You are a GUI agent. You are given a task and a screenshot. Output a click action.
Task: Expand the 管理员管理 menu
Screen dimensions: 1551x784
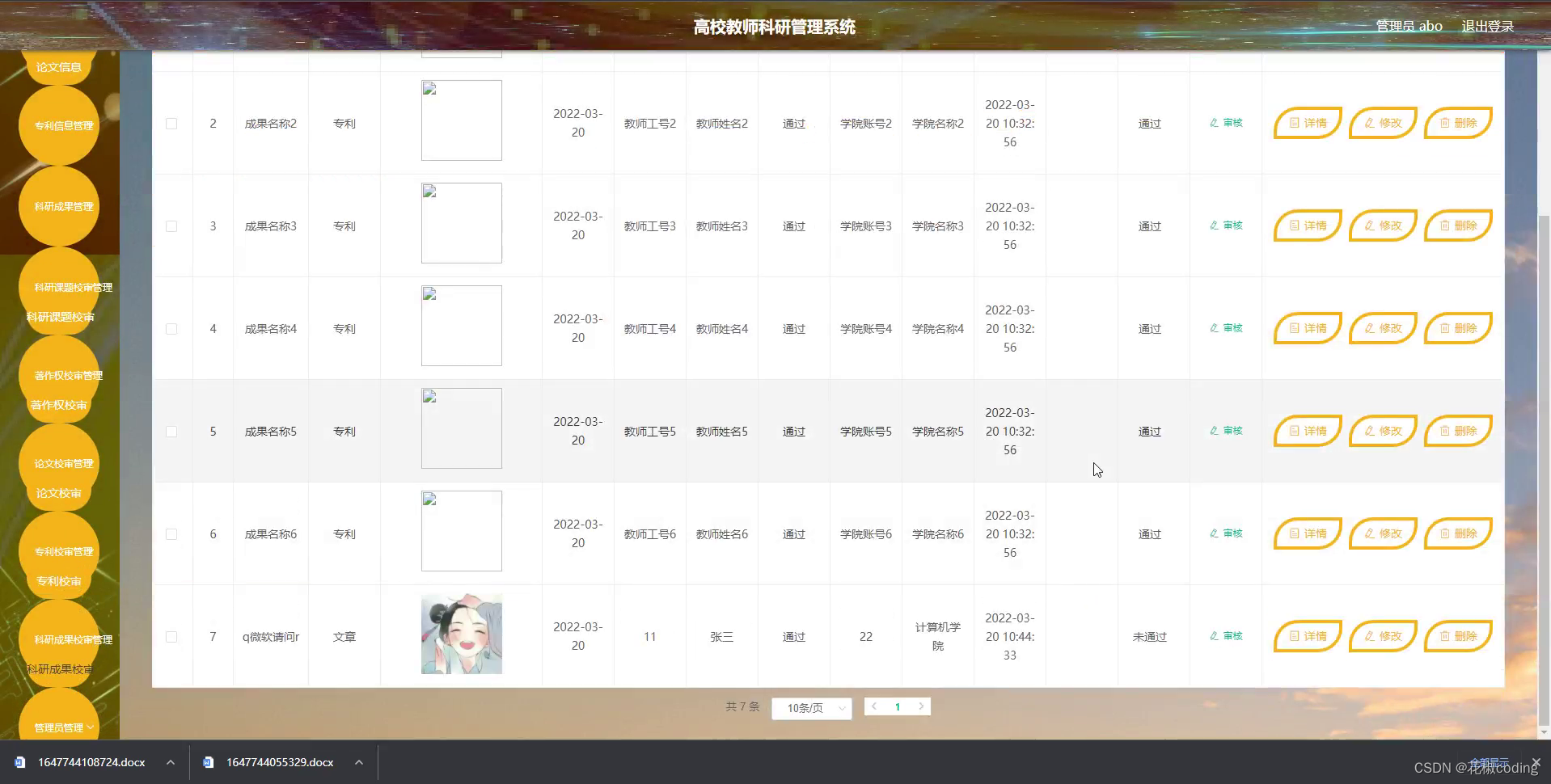coord(59,725)
